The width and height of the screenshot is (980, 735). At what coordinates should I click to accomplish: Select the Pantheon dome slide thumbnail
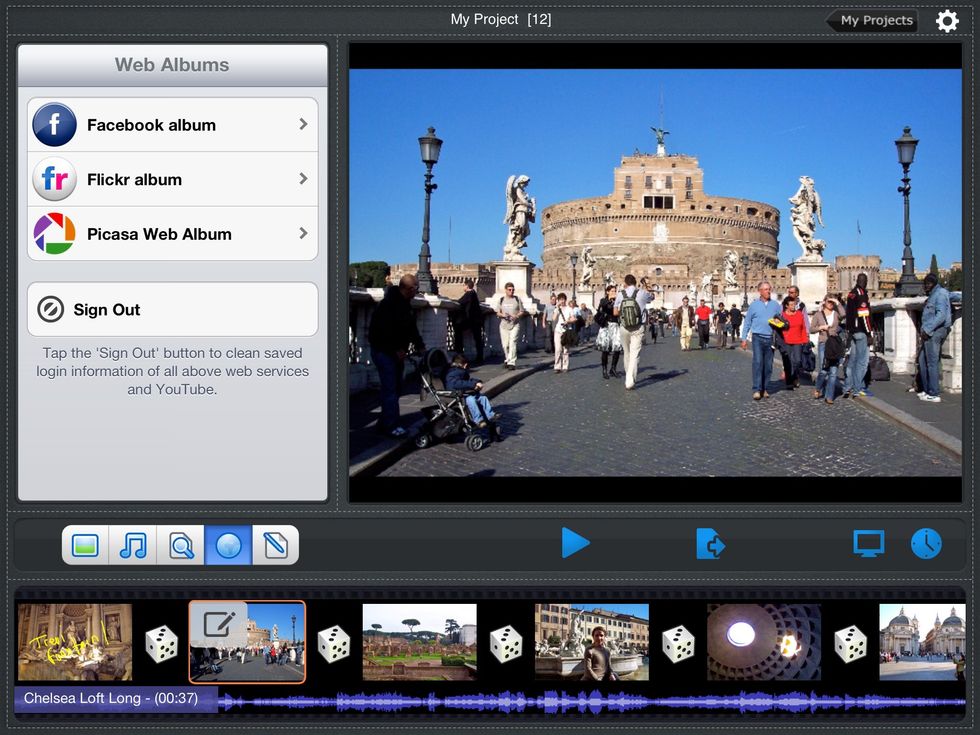point(763,643)
